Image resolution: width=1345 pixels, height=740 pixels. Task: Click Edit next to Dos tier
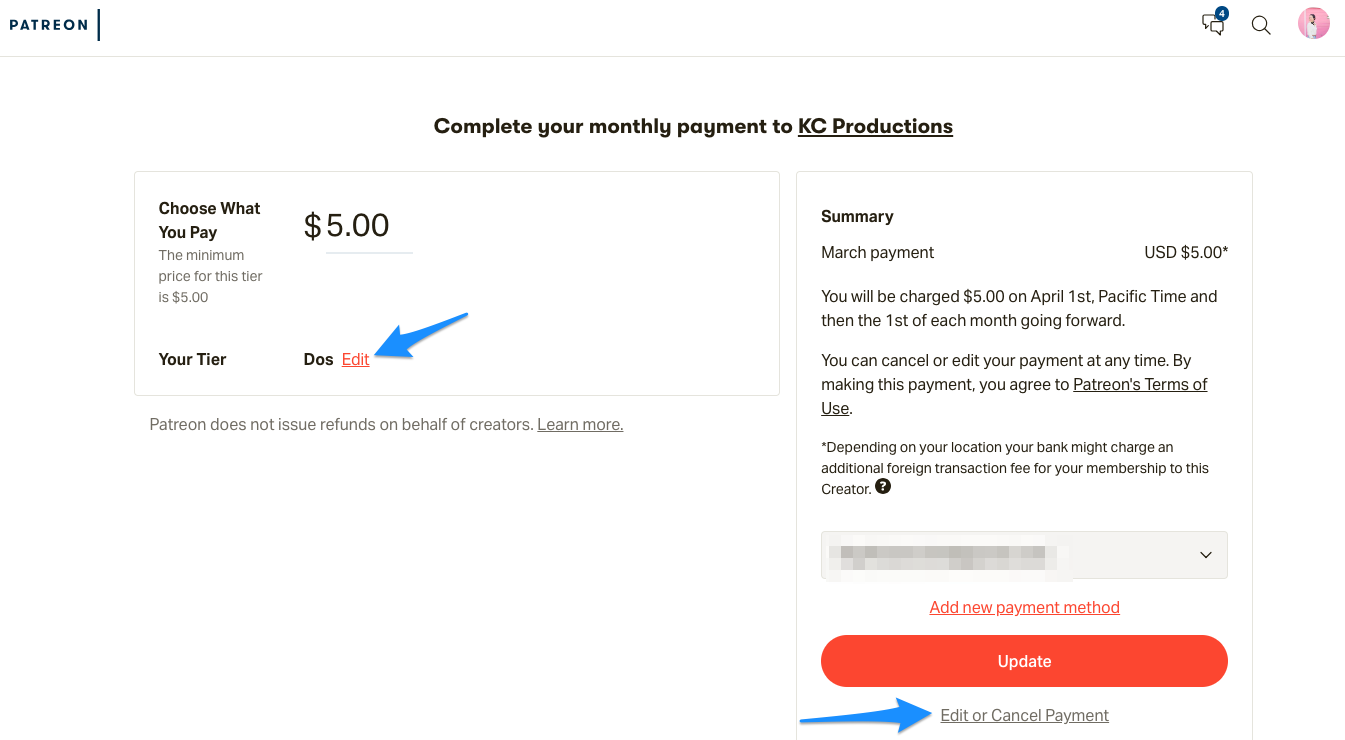coord(355,360)
